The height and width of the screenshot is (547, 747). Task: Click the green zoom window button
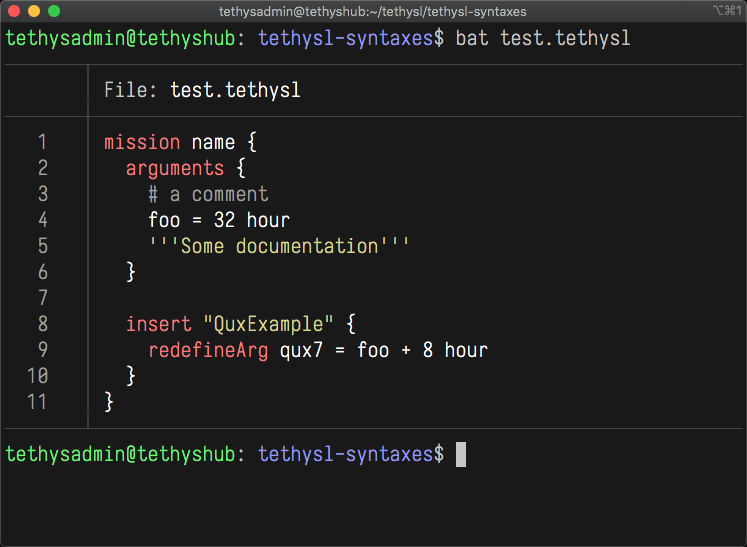tap(54, 11)
